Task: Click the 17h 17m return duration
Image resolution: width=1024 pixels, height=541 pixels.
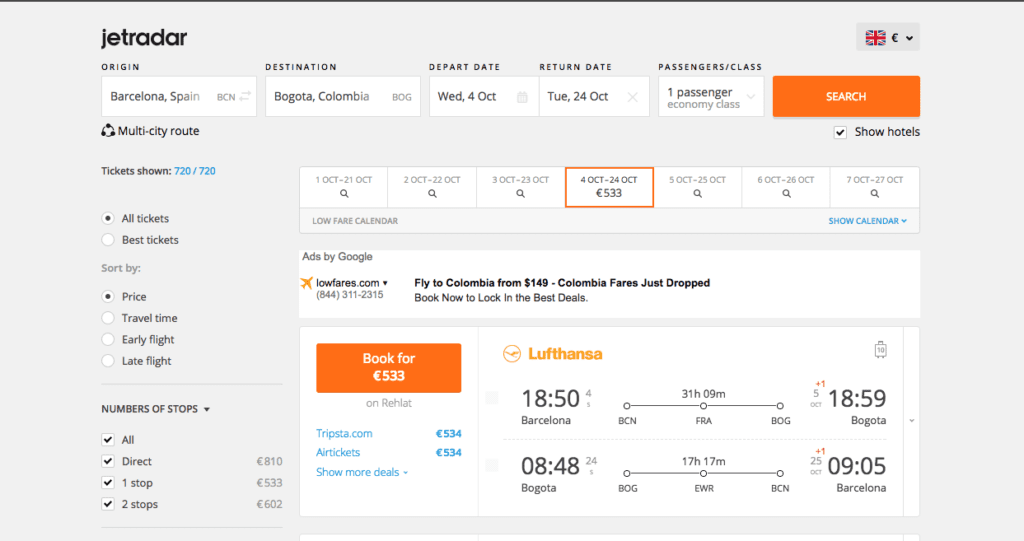Action: [x=703, y=461]
